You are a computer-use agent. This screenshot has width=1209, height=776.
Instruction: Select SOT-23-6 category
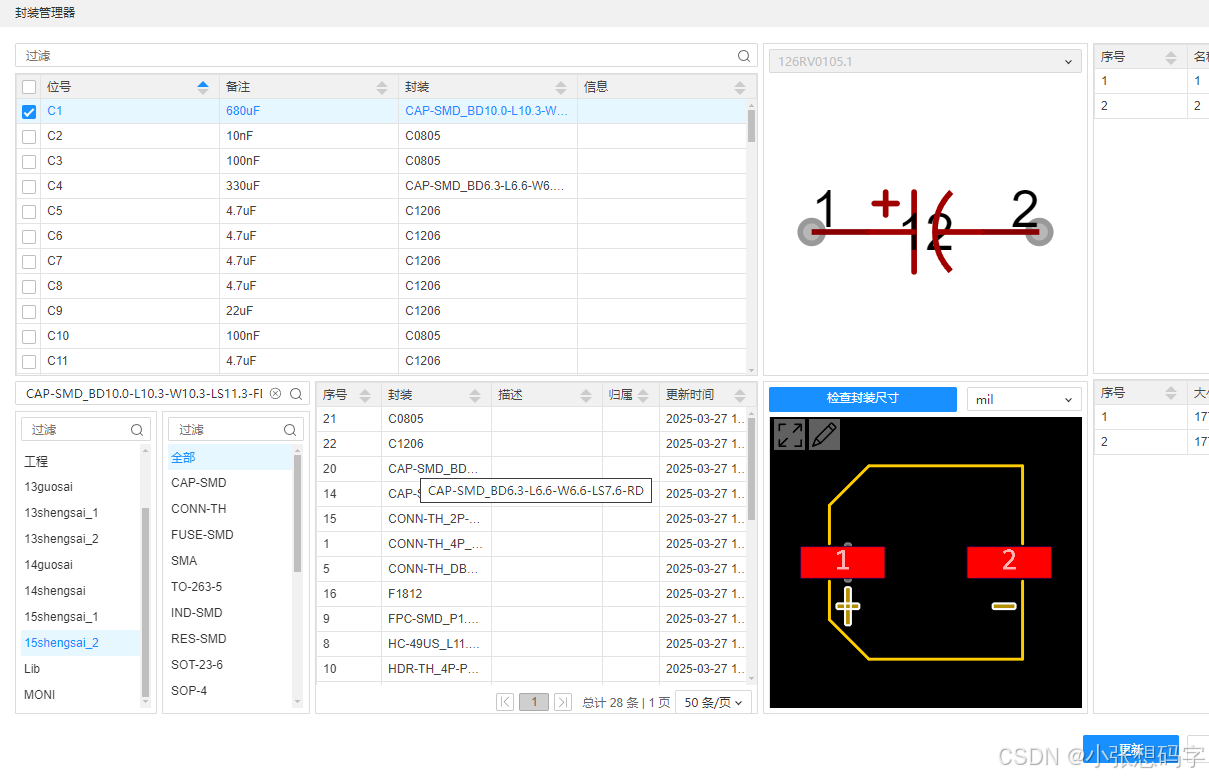point(229,665)
